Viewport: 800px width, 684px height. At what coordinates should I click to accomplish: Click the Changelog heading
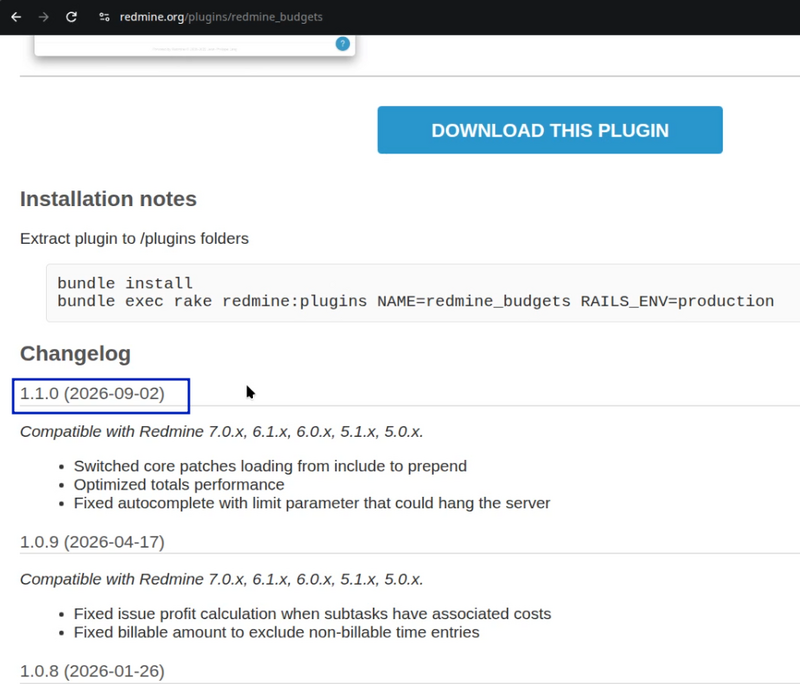point(75,353)
